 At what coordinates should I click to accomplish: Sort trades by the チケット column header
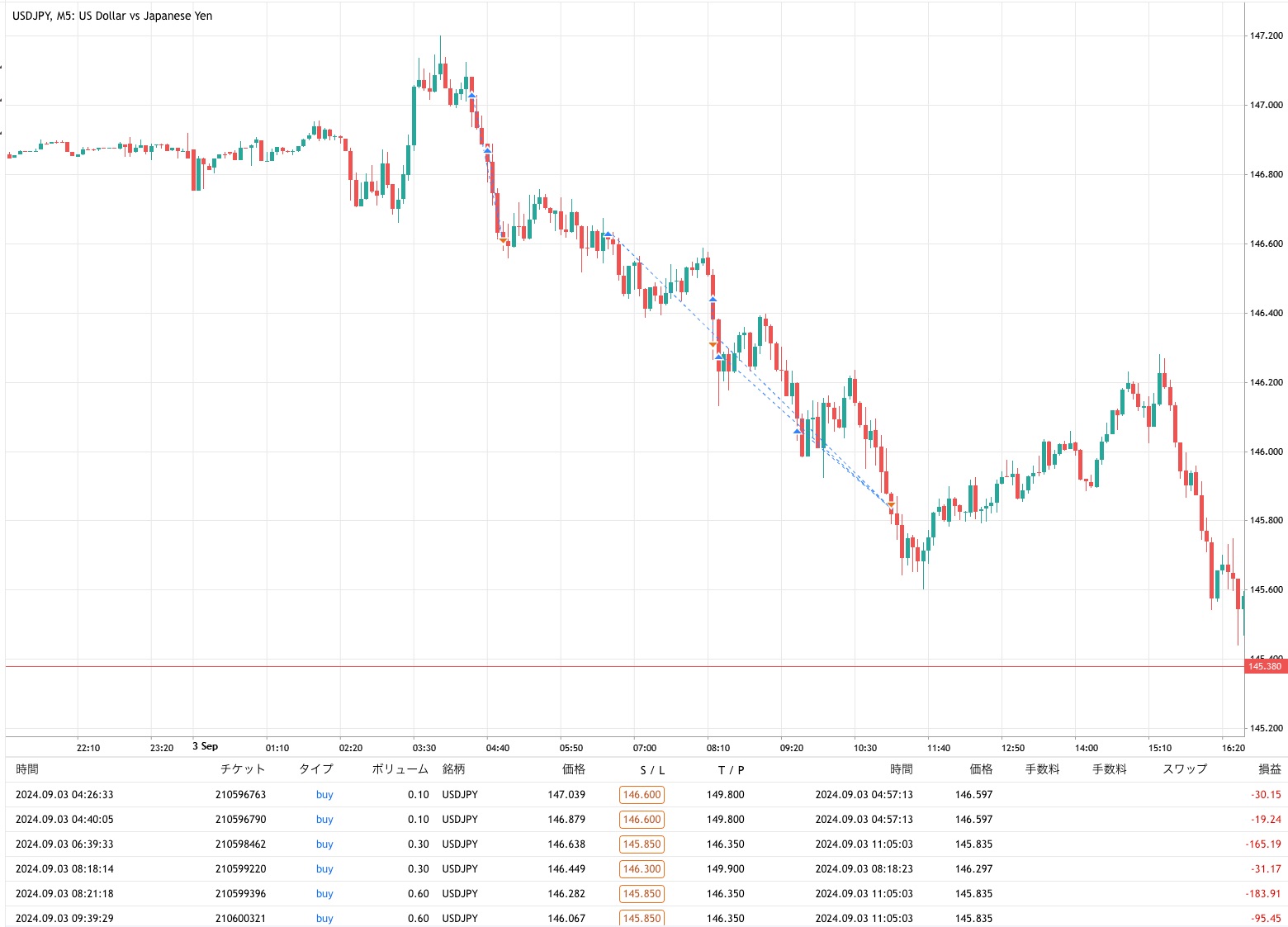[x=242, y=769]
